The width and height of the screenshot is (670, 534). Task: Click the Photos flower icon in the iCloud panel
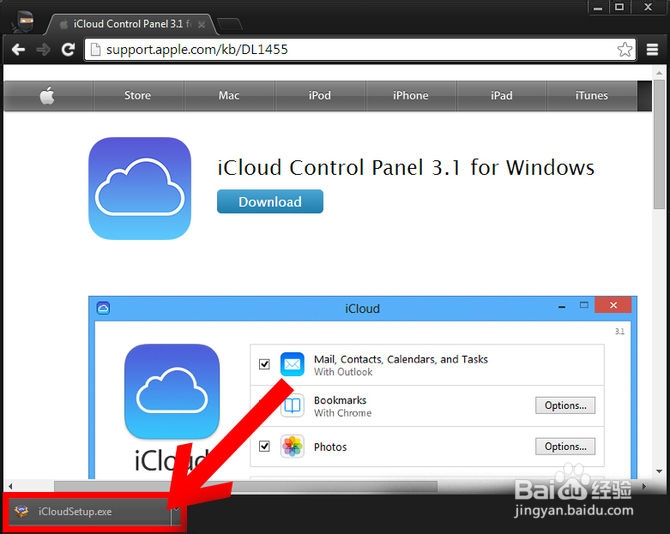click(292, 446)
